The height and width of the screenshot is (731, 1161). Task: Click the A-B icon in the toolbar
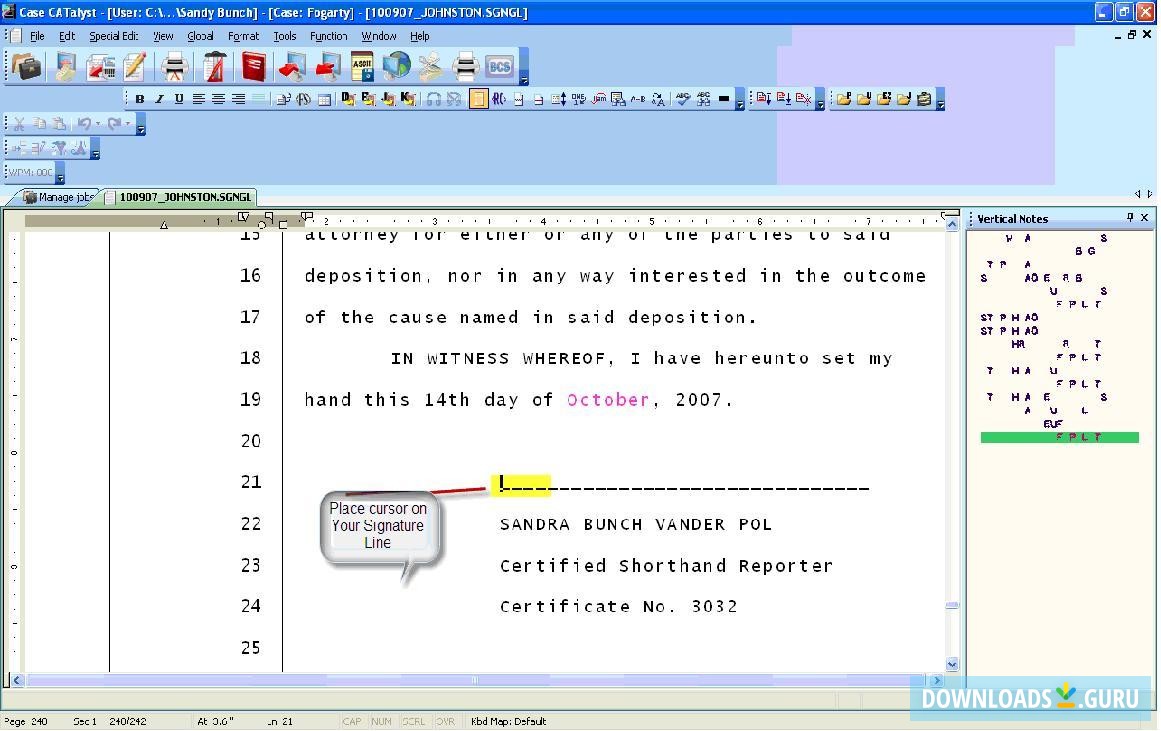[x=638, y=99]
